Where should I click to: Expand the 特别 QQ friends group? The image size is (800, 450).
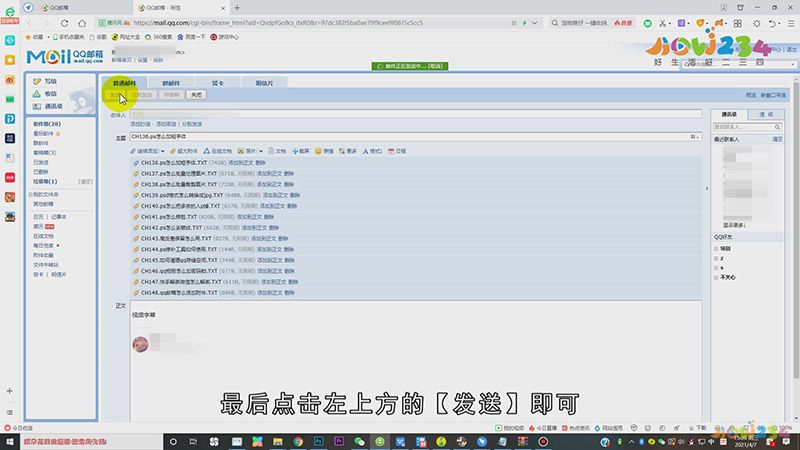(716, 248)
